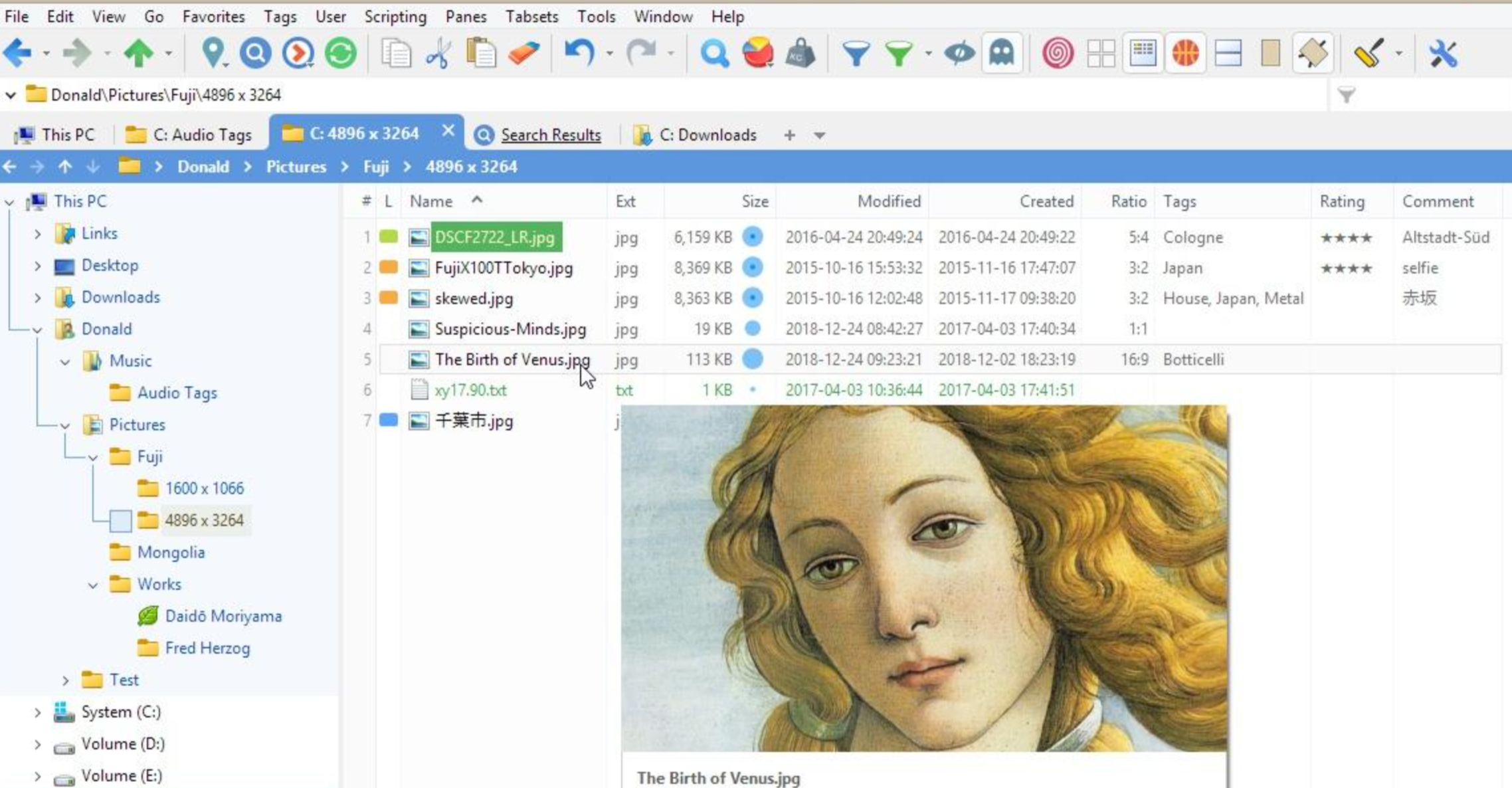Click the orange ball icon
This screenshot has height=788, width=1512.
(1186, 52)
